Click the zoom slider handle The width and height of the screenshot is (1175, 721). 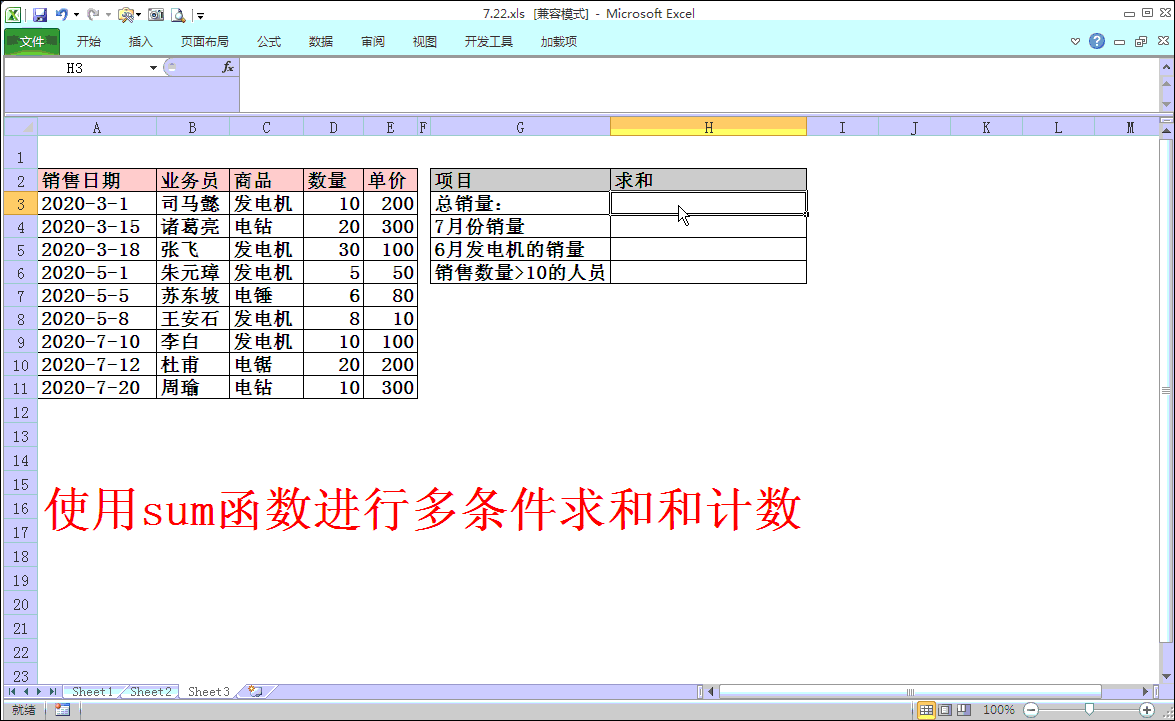click(1089, 710)
